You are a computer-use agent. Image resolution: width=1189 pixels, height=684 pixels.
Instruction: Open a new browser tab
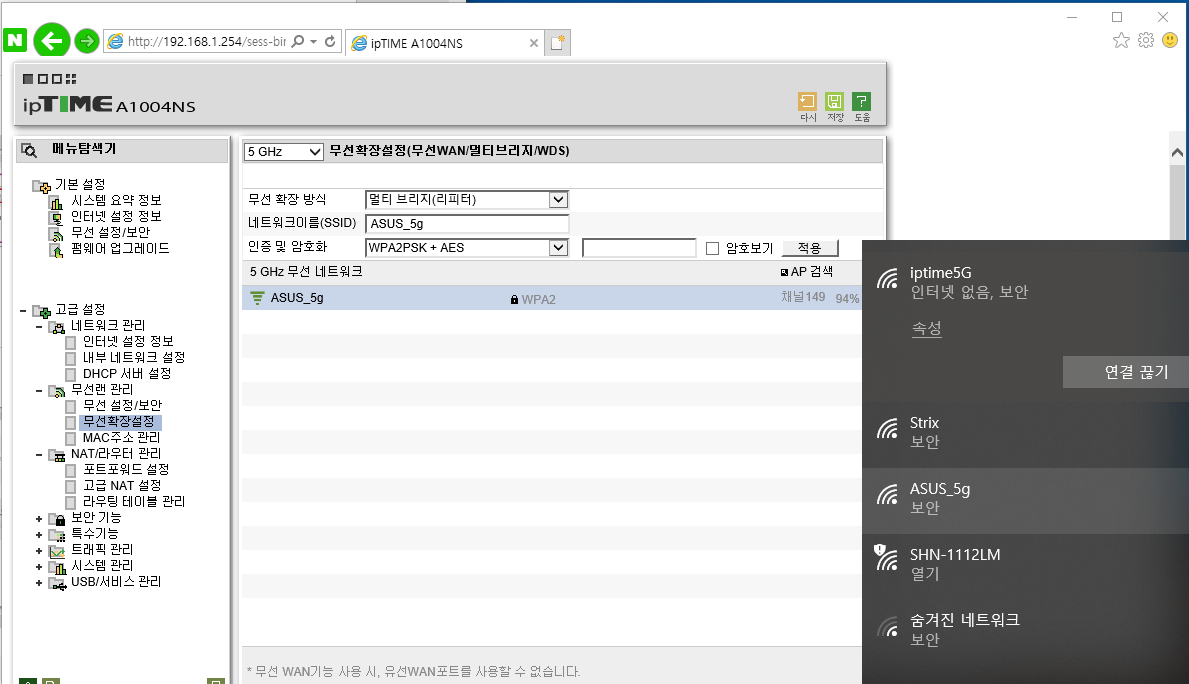[557, 42]
